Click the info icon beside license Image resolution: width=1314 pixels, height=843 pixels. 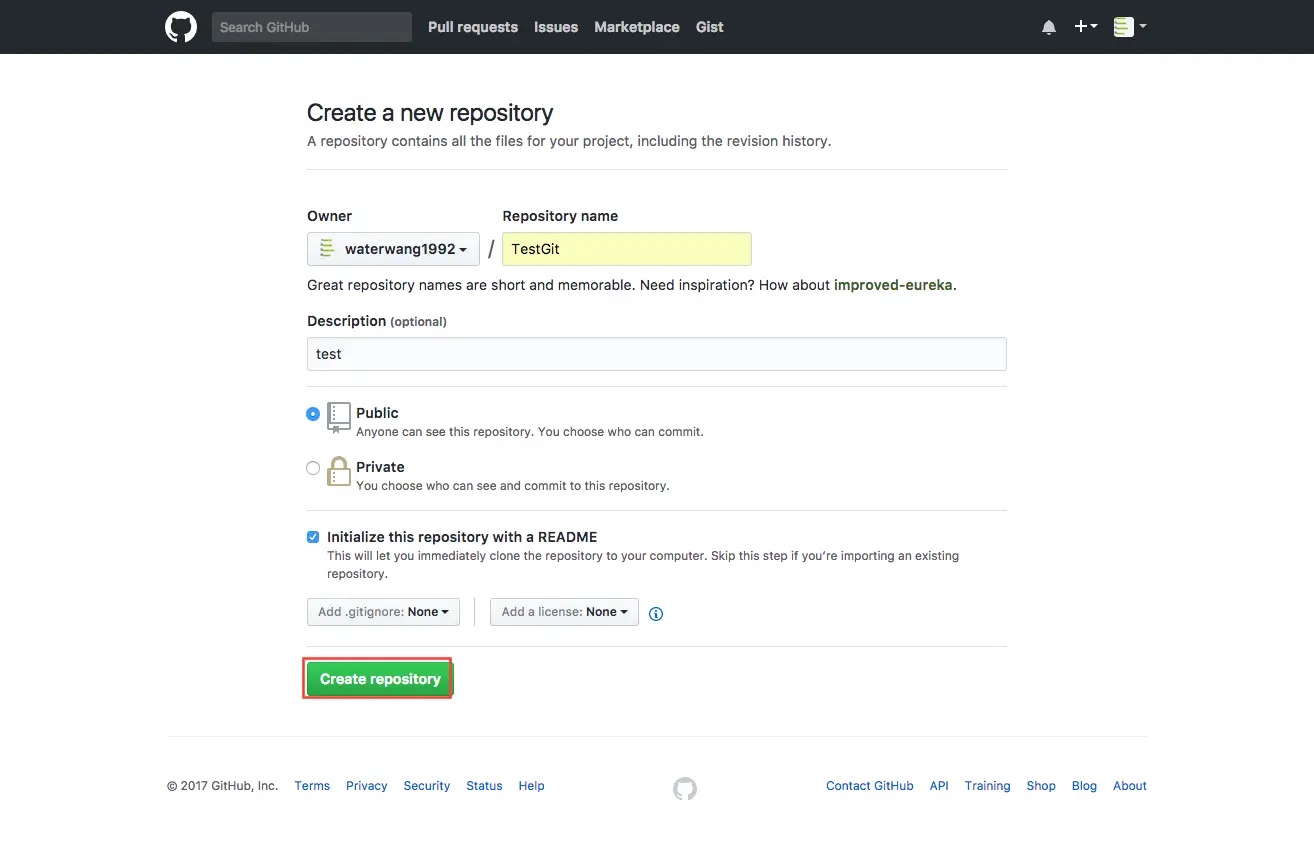[x=656, y=613]
